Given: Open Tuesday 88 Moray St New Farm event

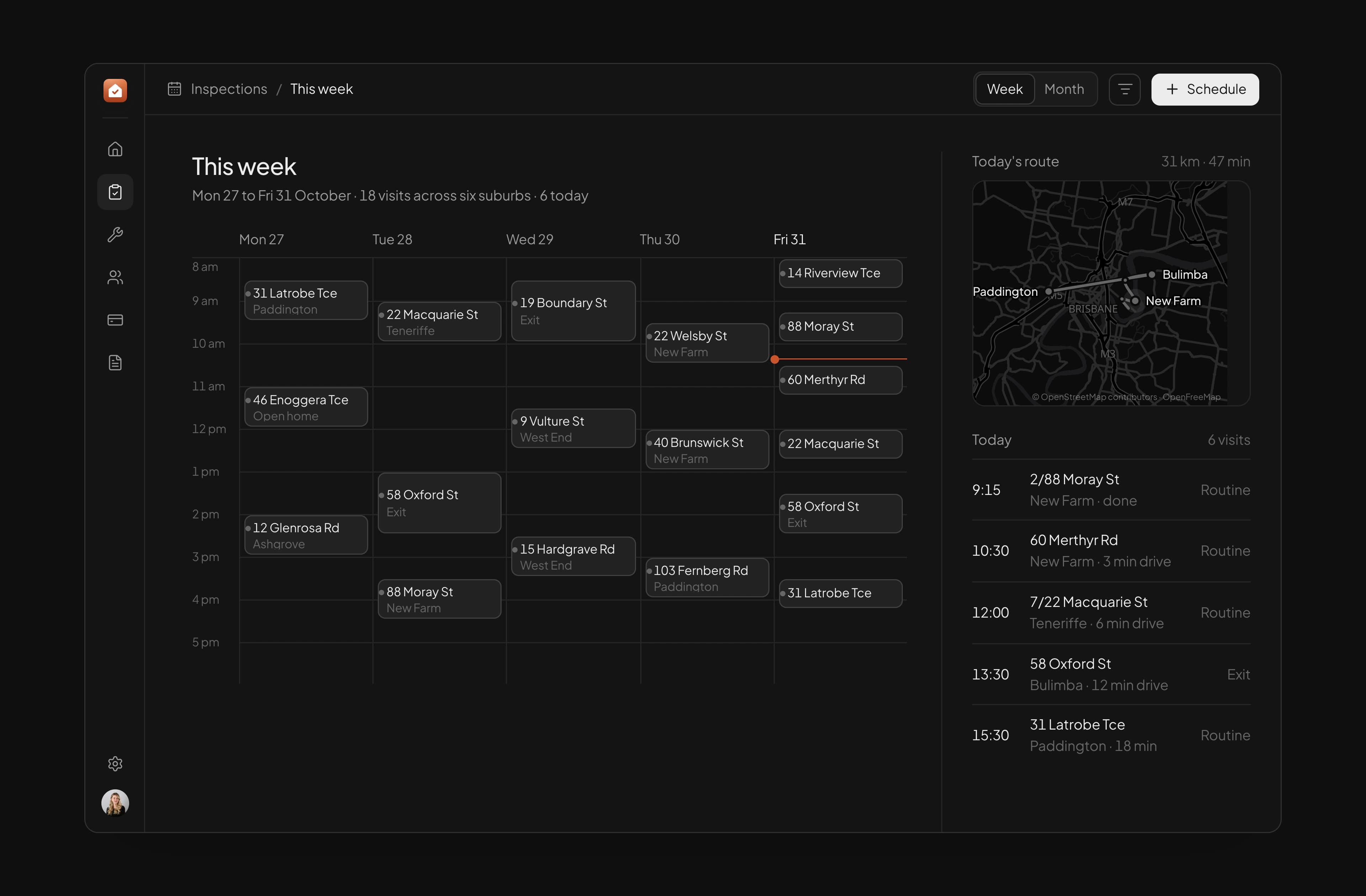Looking at the screenshot, I should click(x=439, y=599).
